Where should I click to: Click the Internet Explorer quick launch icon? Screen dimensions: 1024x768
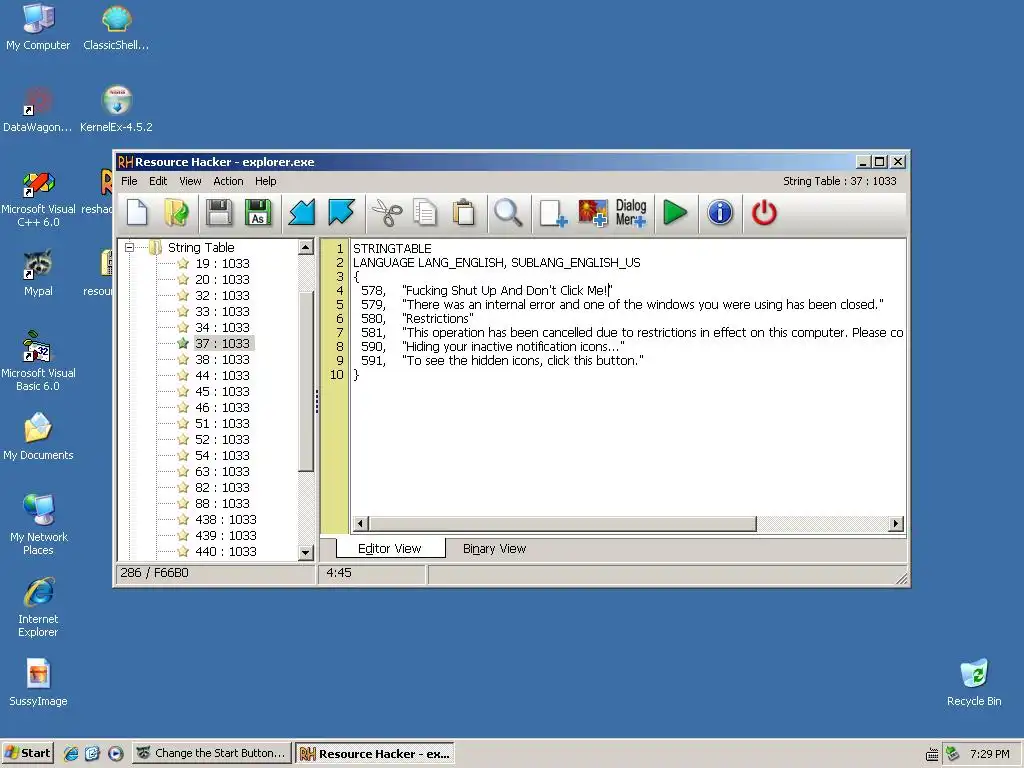point(71,754)
